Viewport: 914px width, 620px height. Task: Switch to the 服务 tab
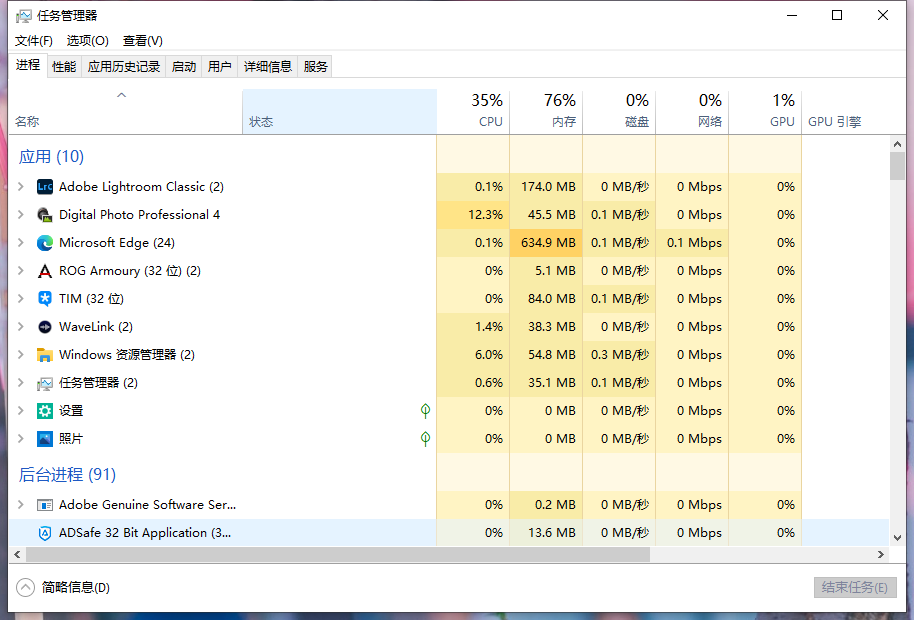[315, 66]
